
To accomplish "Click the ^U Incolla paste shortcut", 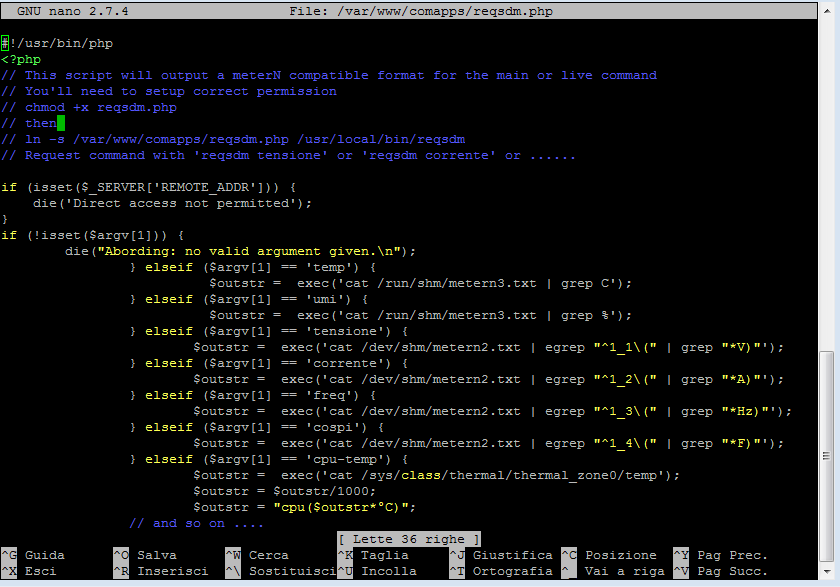I will coord(378,571).
